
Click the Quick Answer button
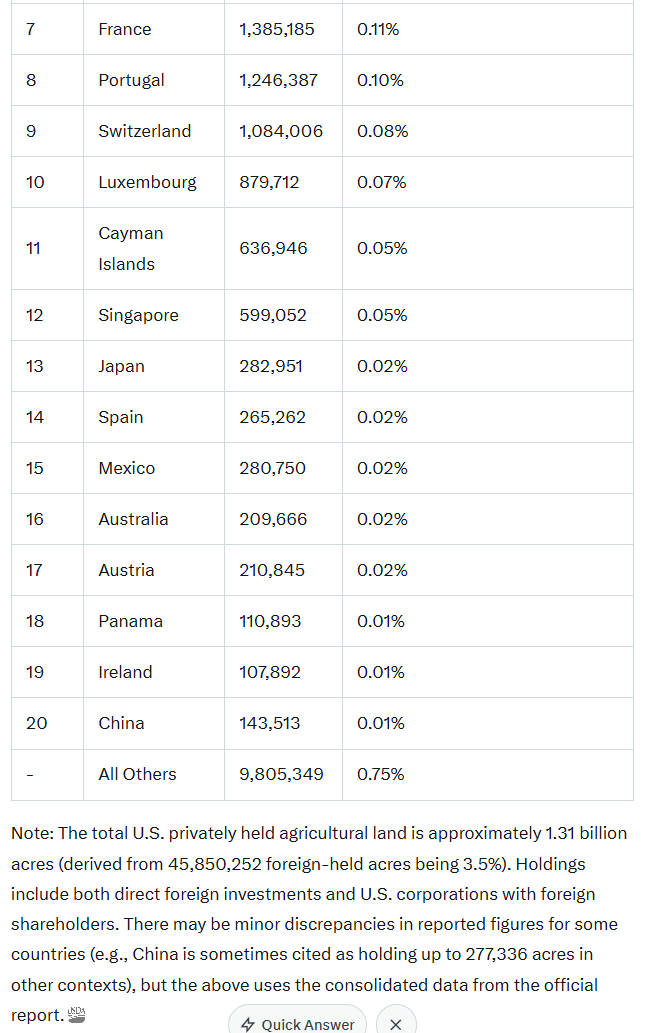click(297, 1024)
